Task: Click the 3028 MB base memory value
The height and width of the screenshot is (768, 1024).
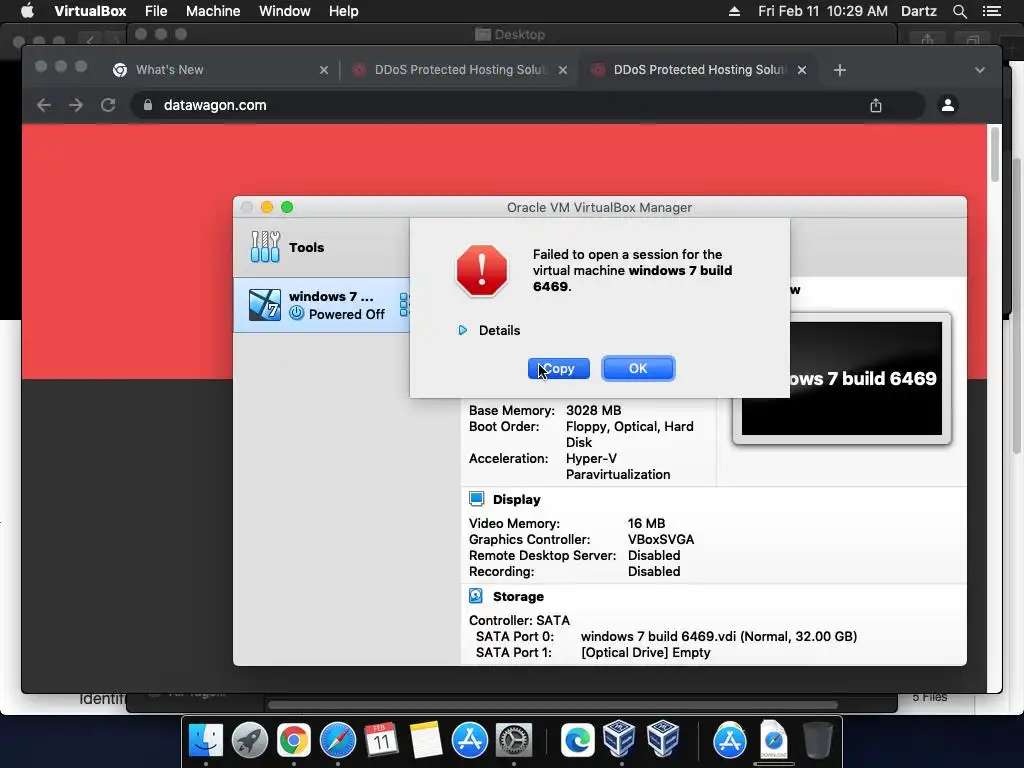Action: coord(594,410)
